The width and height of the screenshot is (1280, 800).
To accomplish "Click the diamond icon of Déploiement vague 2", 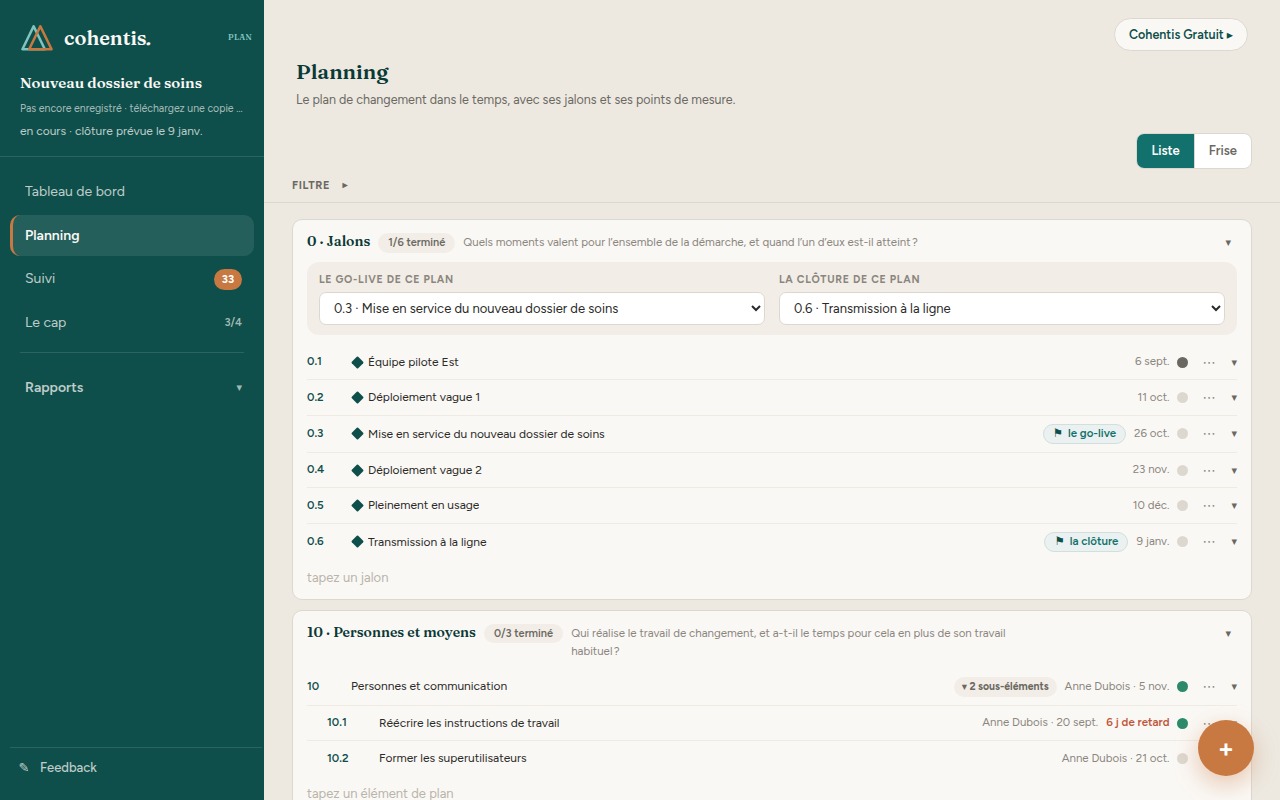I will click(357, 470).
